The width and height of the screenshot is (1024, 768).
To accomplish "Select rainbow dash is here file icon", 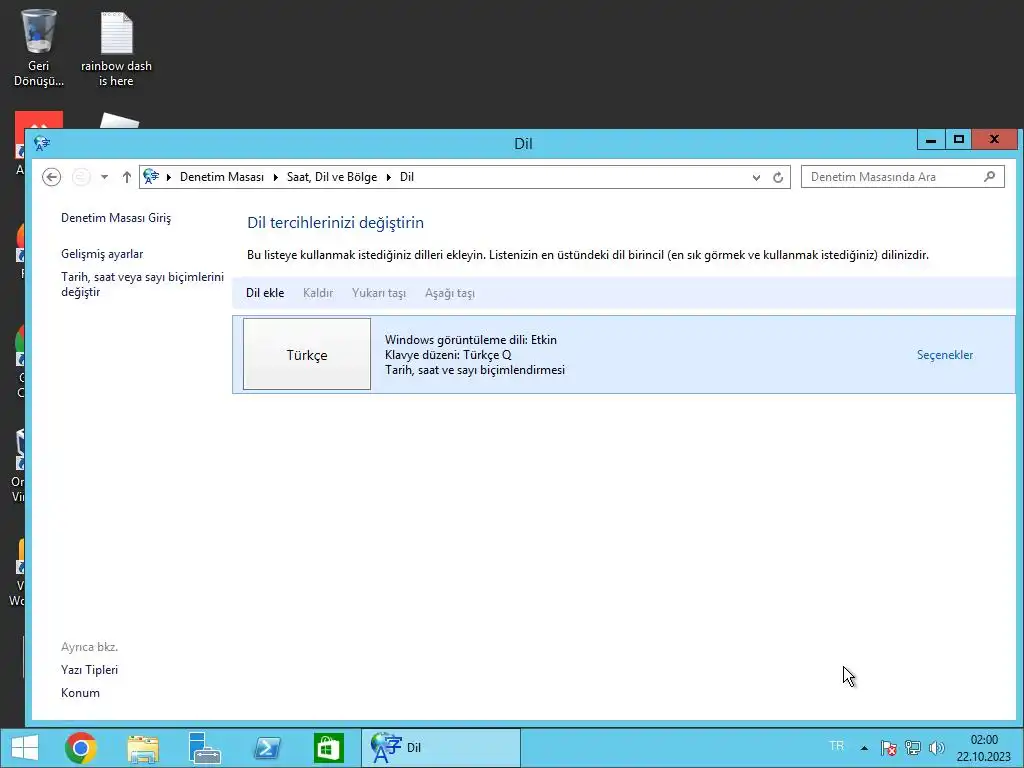I will (x=116, y=50).
